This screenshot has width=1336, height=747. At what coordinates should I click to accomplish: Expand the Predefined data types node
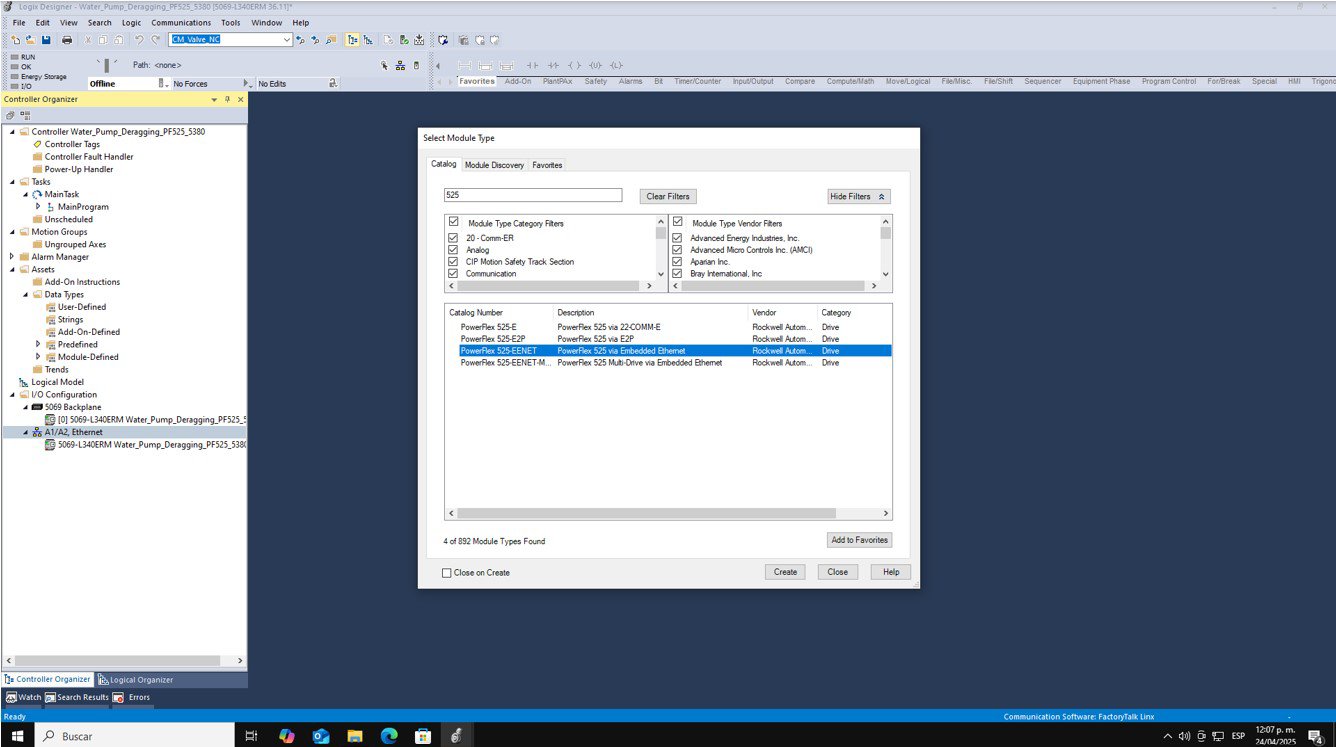(x=38, y=344)
